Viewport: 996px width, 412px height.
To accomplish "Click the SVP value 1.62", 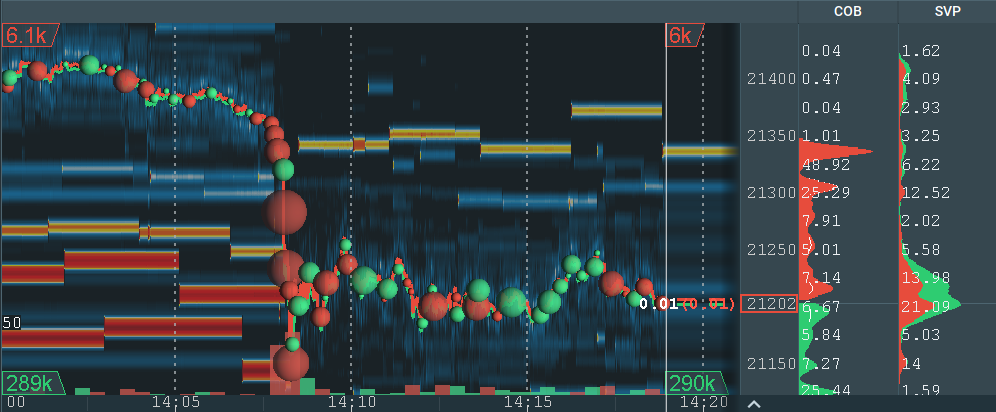I will [920, 51].
